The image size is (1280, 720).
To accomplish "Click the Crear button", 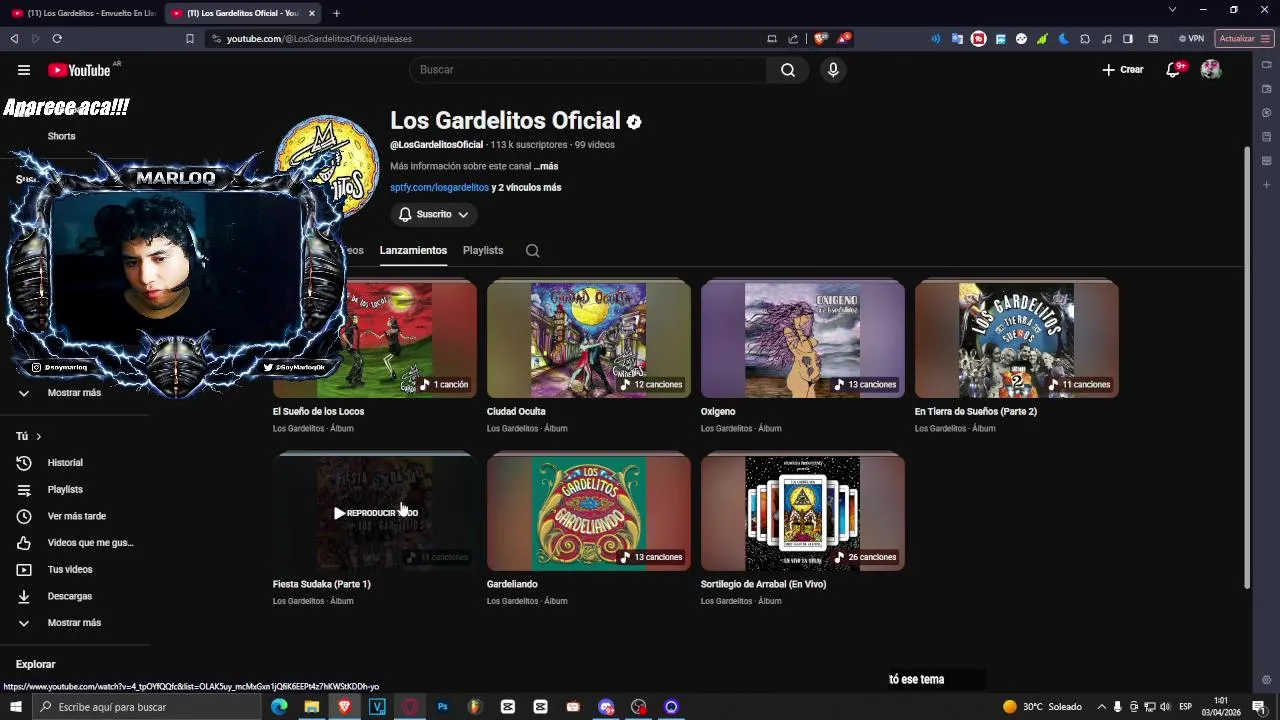I will coord(1123,70).
